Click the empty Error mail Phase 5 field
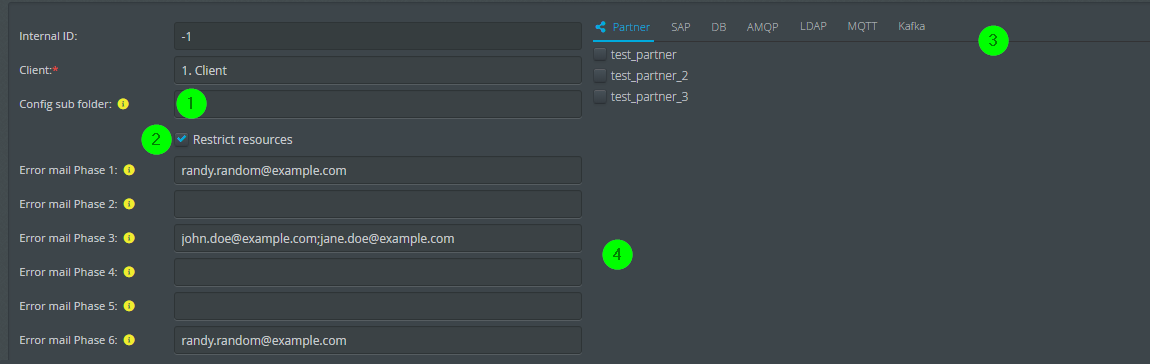 378,306
